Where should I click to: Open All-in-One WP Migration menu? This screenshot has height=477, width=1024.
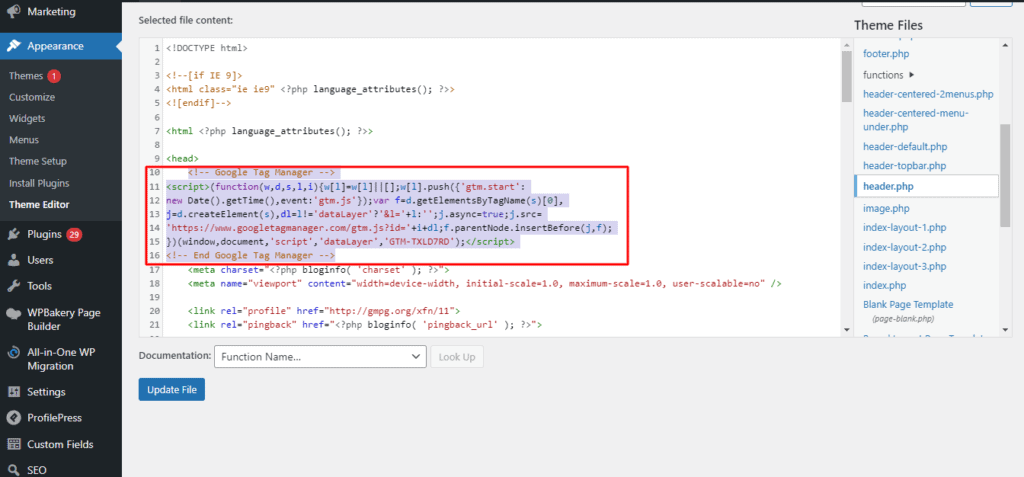tap(61, 359)
